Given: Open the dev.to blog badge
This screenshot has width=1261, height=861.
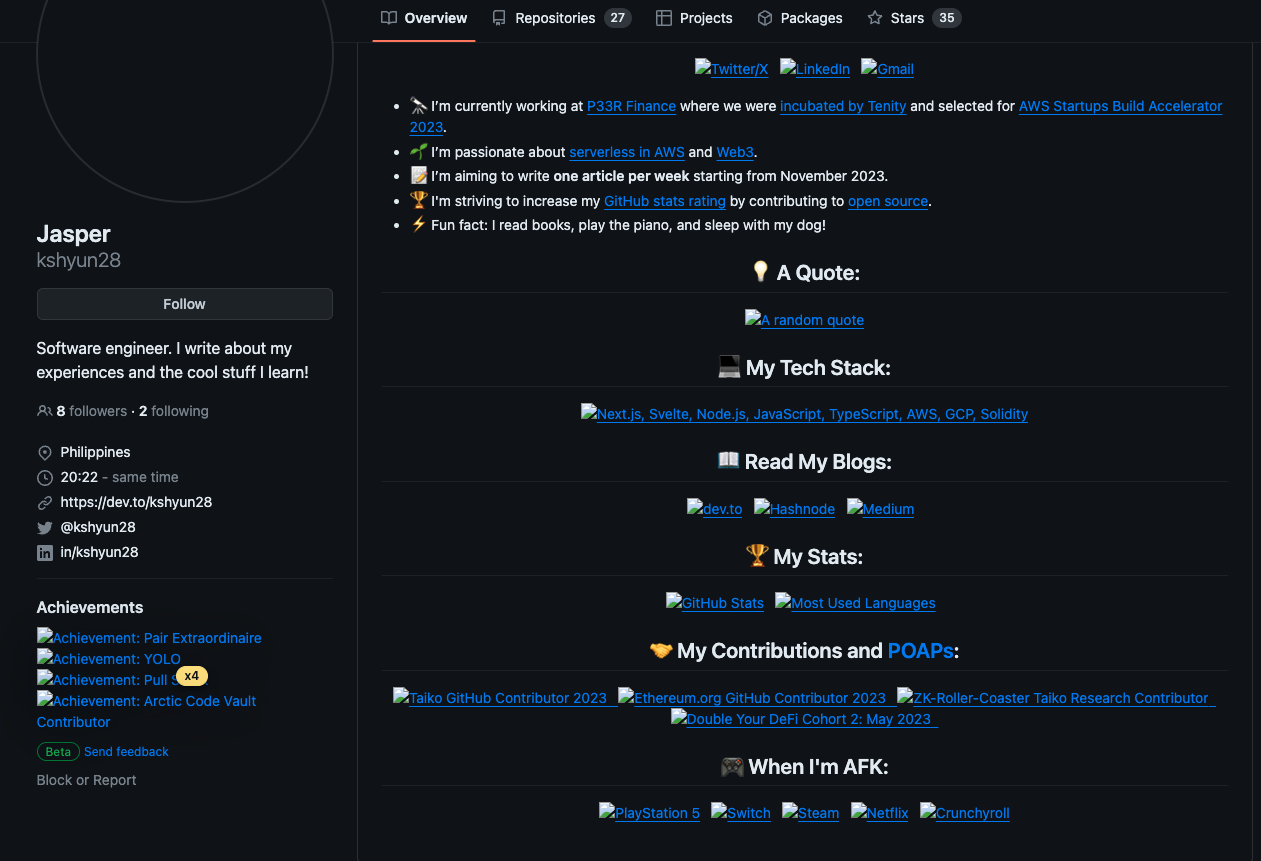Looking at the screenshot, I should [x=714, y=509].
